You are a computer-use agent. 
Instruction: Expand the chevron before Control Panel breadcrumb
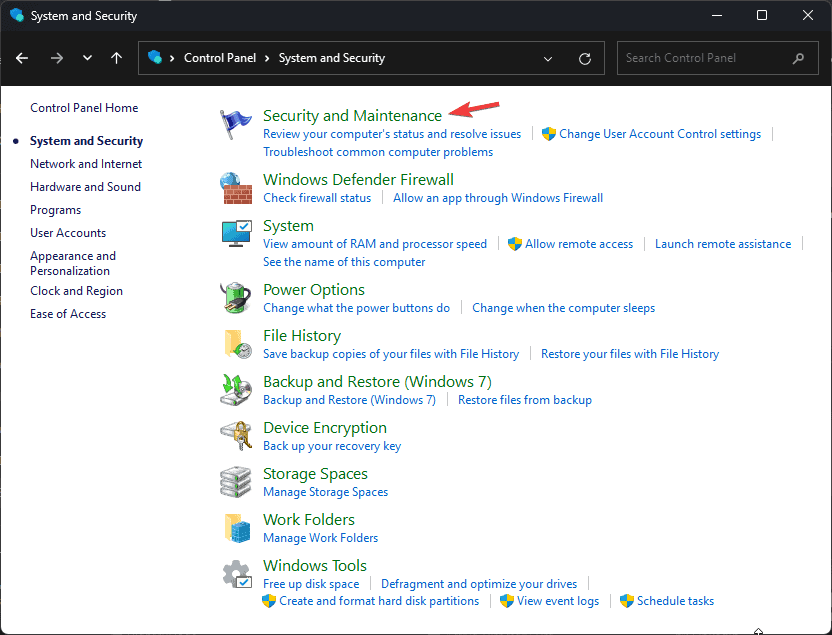click(172, 58)
